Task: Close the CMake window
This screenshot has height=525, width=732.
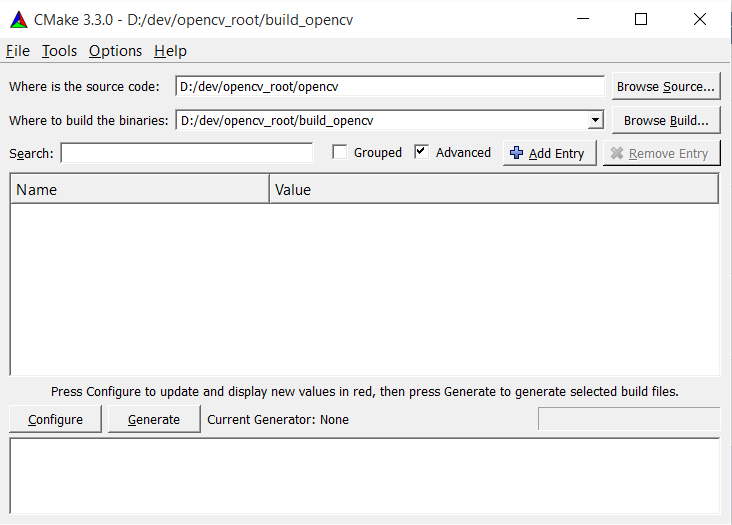Action: click(700, 19)
